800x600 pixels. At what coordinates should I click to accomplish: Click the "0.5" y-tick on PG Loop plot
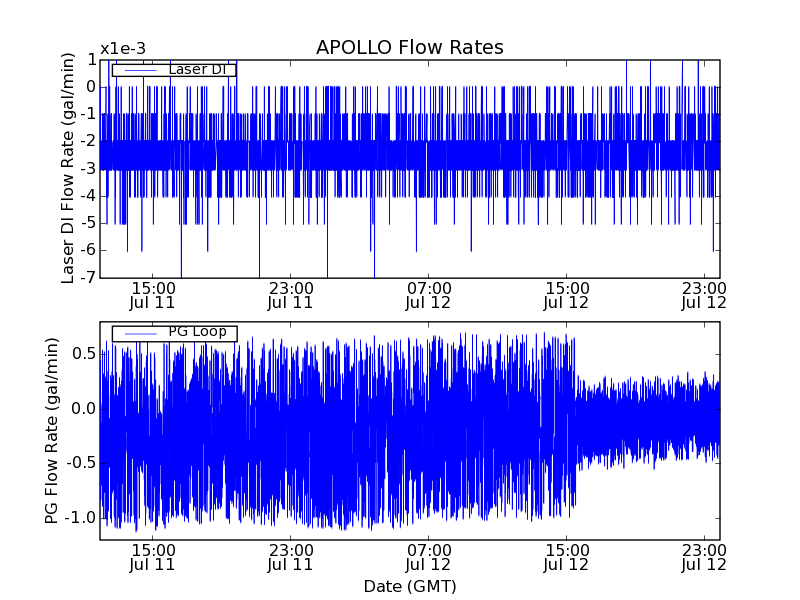click(x=84, y=354)
